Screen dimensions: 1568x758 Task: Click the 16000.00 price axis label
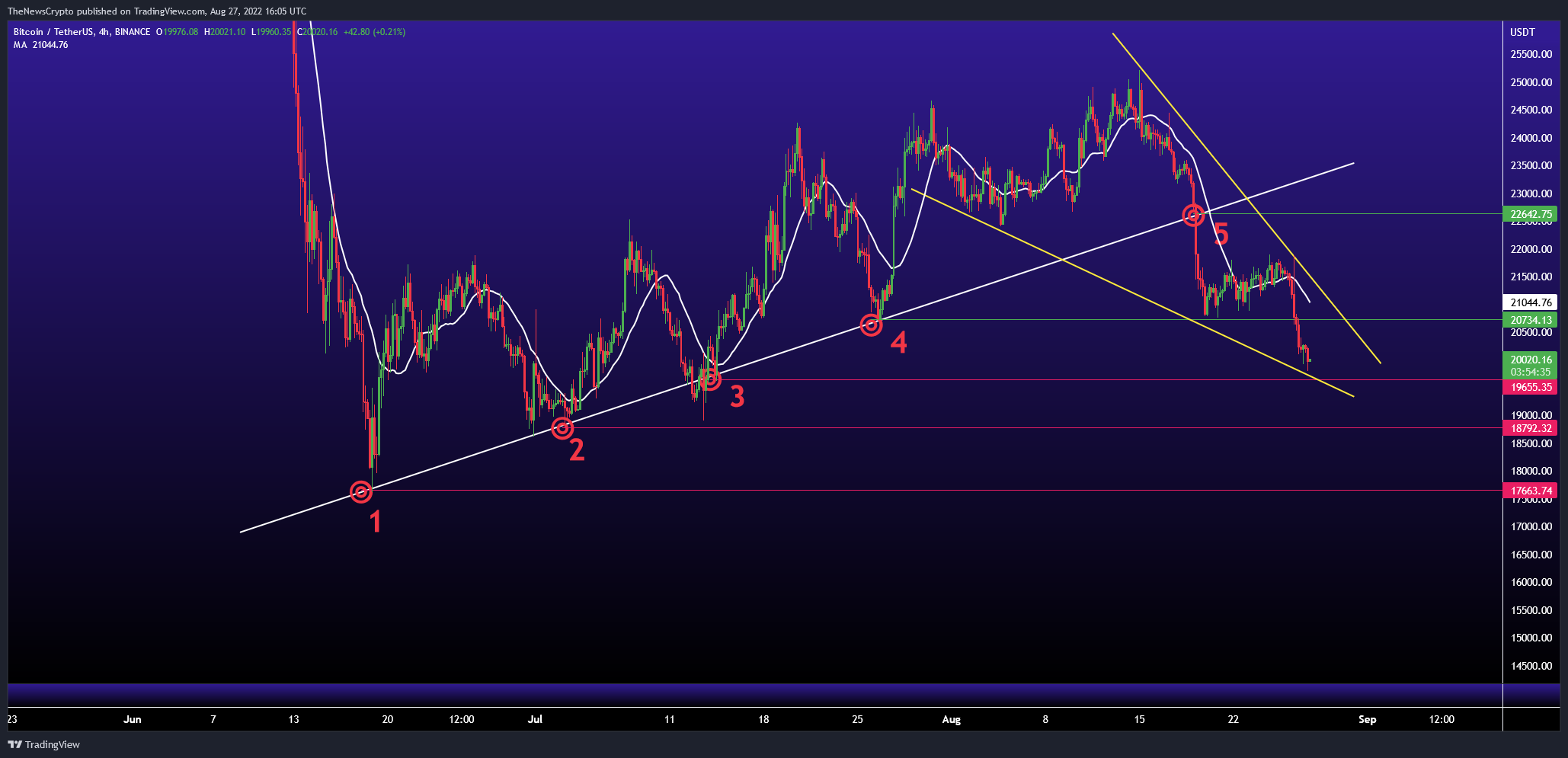1531,582
